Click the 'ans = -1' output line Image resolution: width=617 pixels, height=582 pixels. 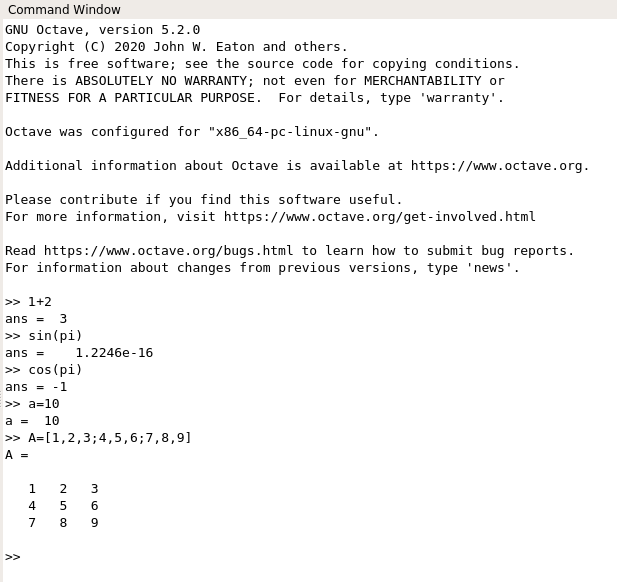click(36, 387)
